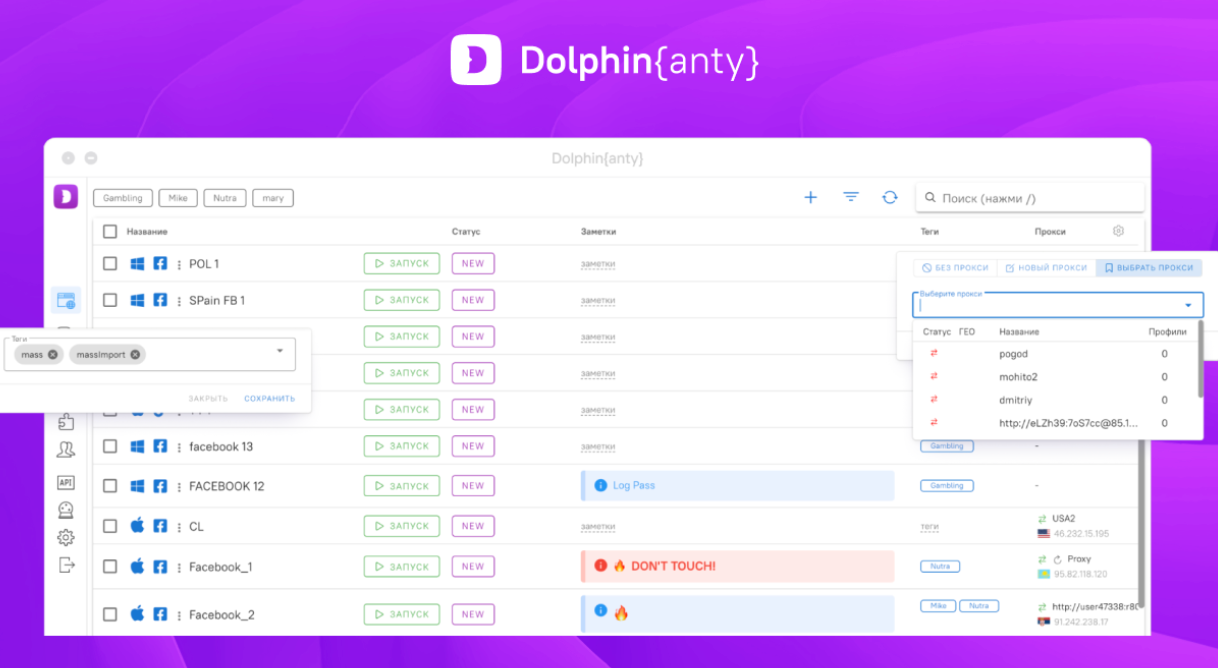
Task: Select the browser profiles icon in sidebar
Action: (x=65, y=300)
